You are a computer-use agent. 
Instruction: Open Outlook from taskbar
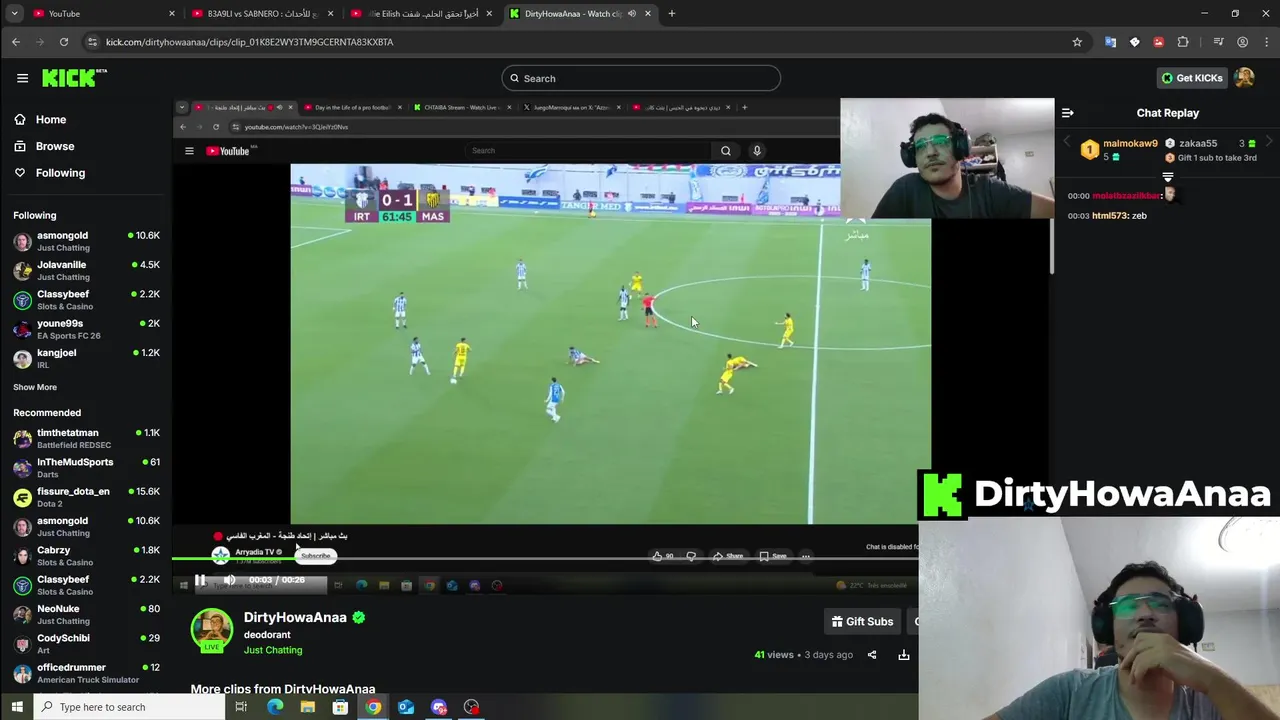[406, 707]
